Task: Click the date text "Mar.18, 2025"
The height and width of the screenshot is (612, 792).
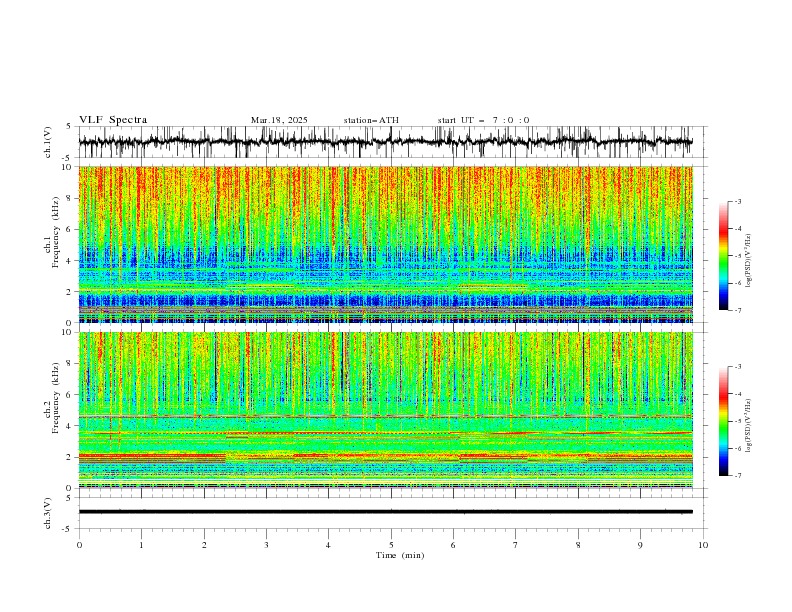Action: coord(279,120)
